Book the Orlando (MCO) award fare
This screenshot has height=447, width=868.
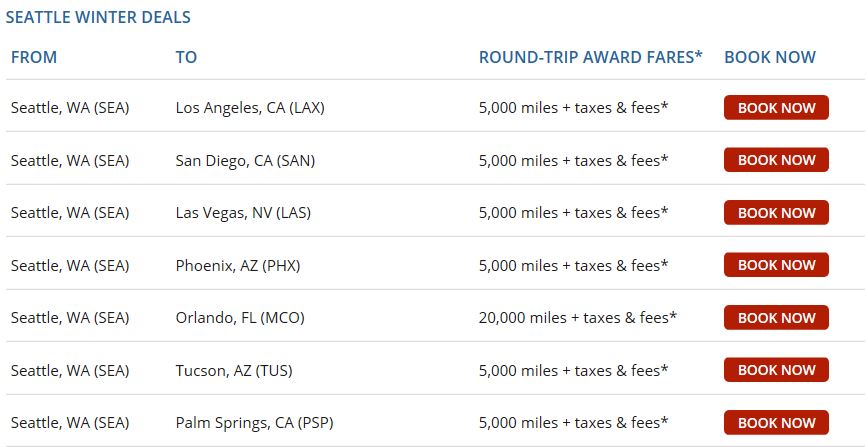(776, 318)
